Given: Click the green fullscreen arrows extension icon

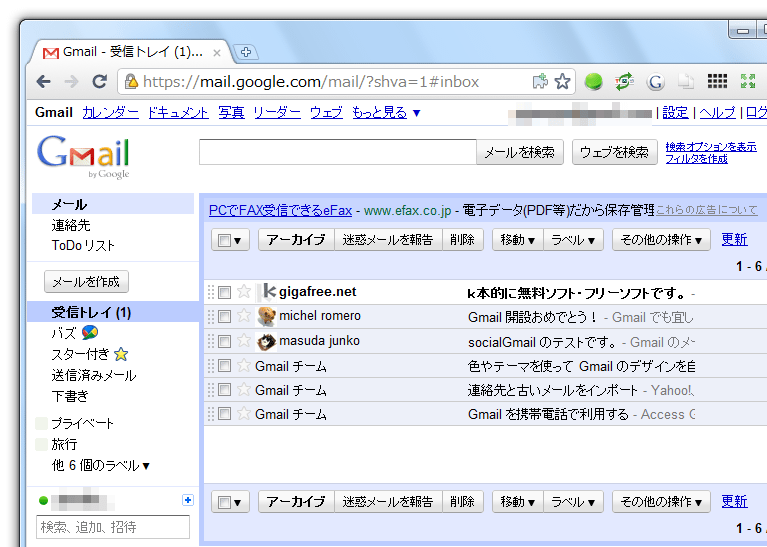Looking at the screenshot, I should pyautogui.click(x=748, y=81).
